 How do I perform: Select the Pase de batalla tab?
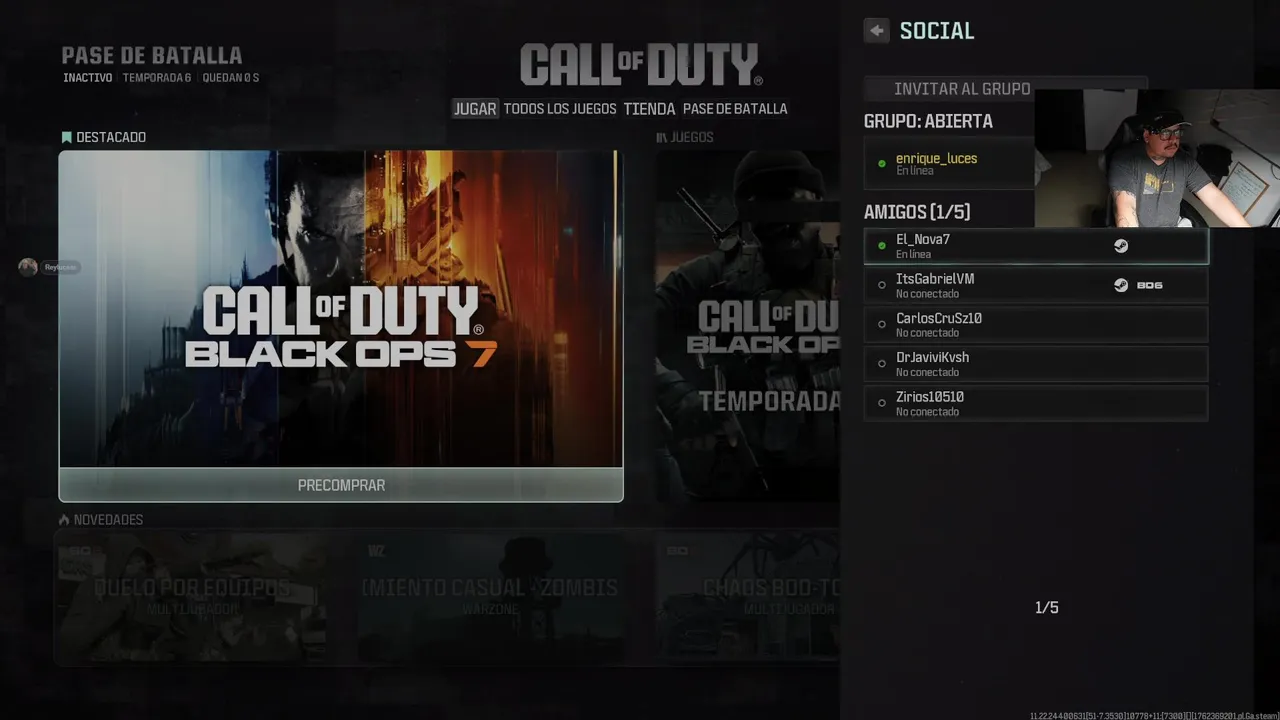point(735,109)
